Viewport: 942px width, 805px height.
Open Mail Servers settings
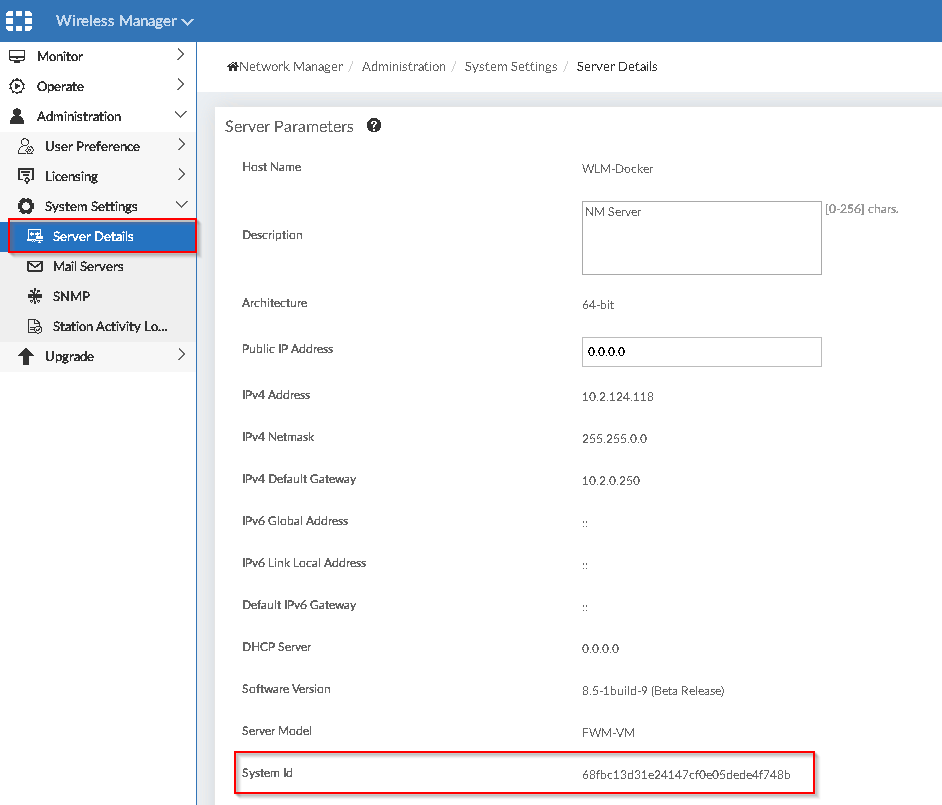pos(88,267)
